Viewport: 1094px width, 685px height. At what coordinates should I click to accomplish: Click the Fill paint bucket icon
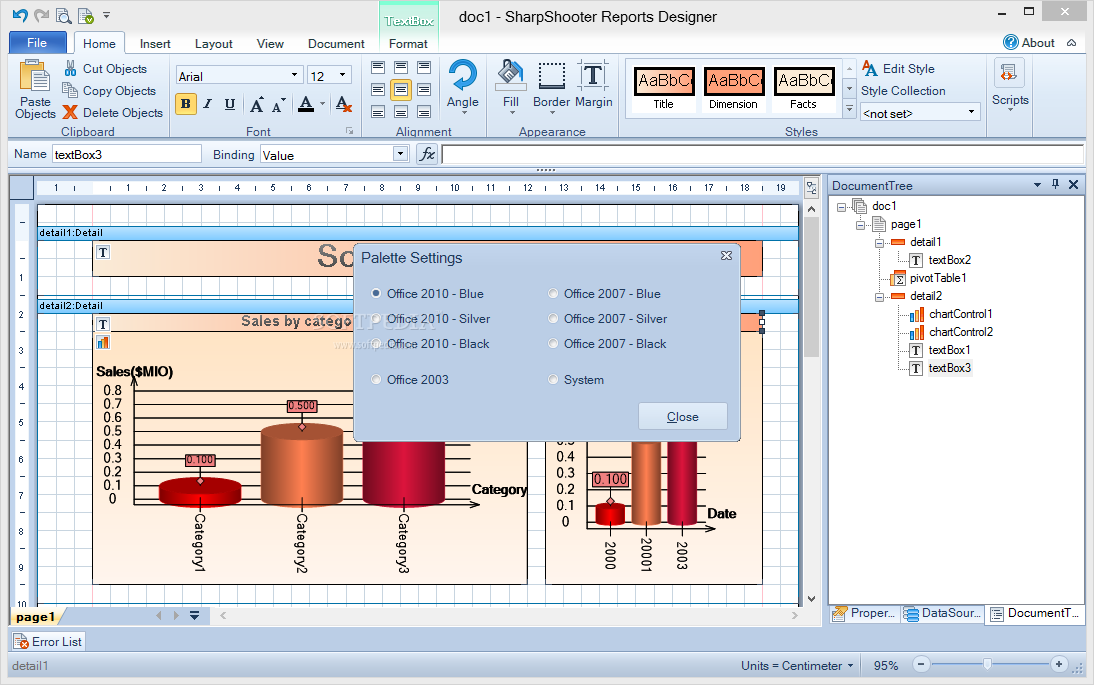pos(511,75)
